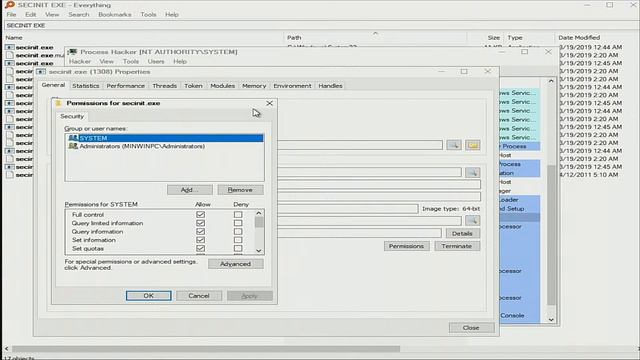Click magnifier icon beside command line field

[x=472, y=173]
